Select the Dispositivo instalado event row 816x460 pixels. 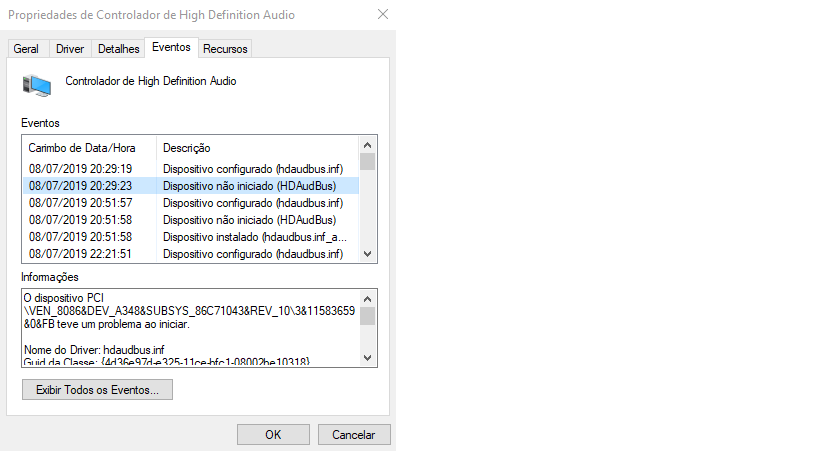tap(191, 237)
